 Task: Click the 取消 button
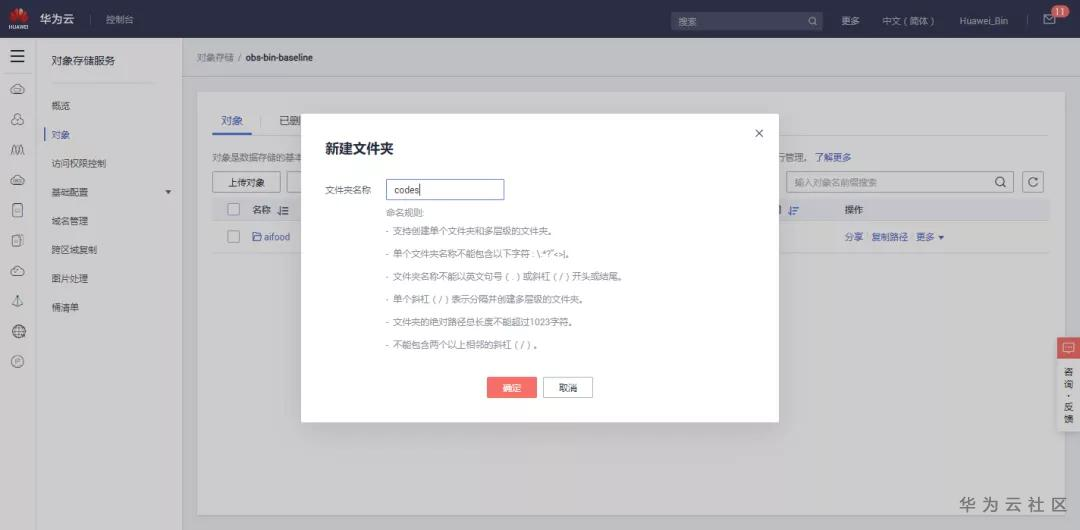(568, 387)
